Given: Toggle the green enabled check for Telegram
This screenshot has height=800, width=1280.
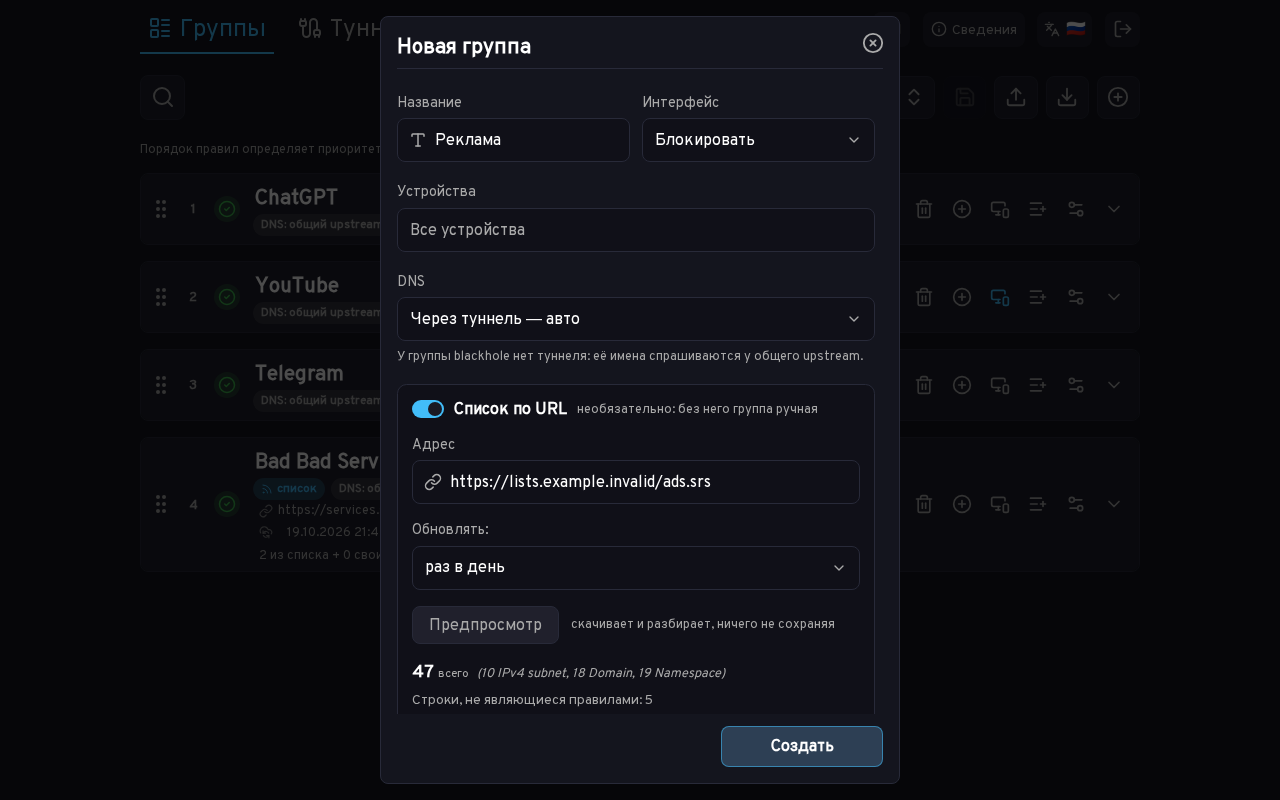Looking at the screenshot, I should 227,385.
